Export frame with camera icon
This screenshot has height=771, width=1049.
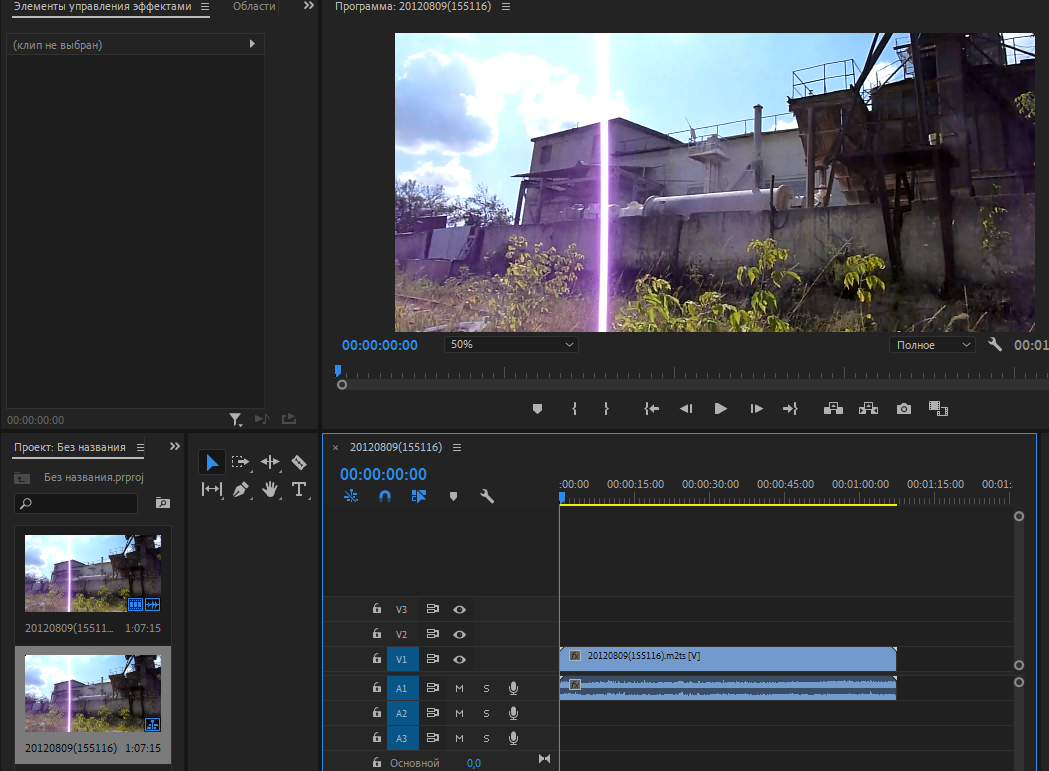[904, 409]
